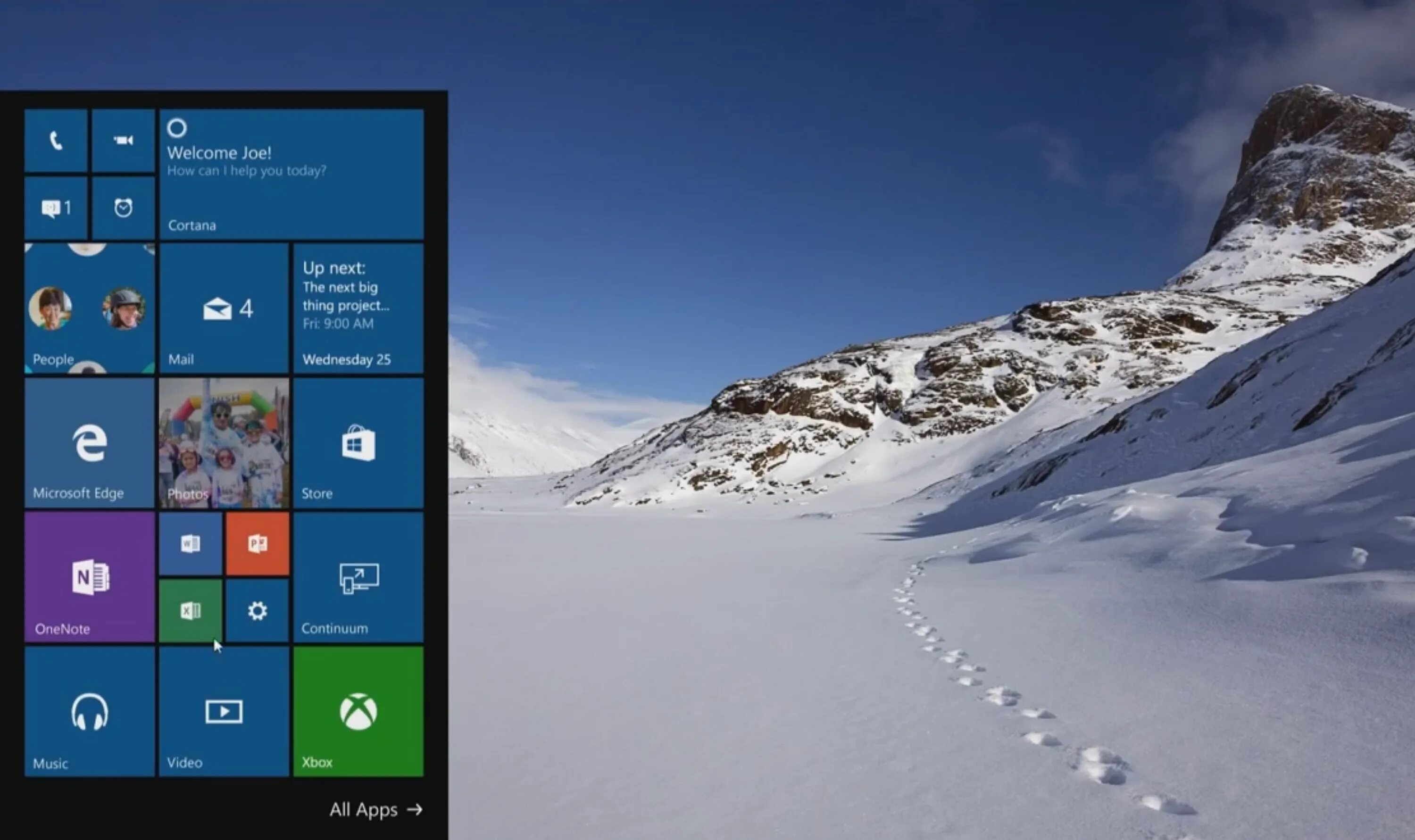Open the Phone tile
1415x840 pixels.
[x=56, y=141]
